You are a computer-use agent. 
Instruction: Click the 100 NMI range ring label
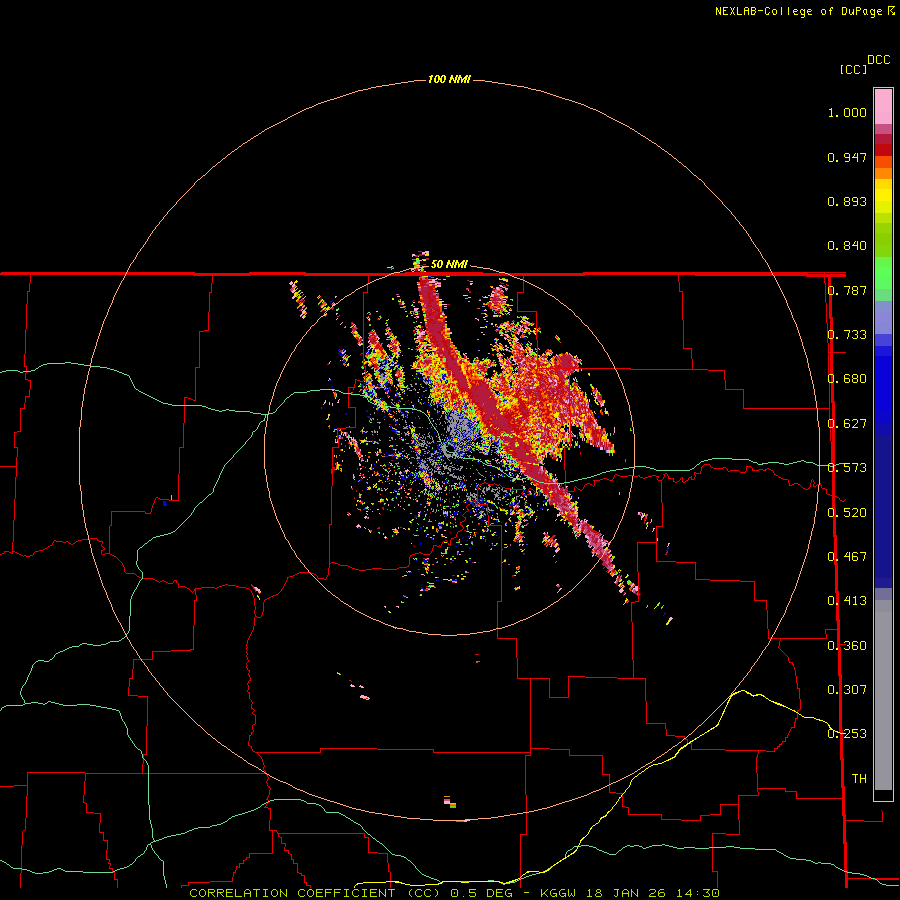449,79
